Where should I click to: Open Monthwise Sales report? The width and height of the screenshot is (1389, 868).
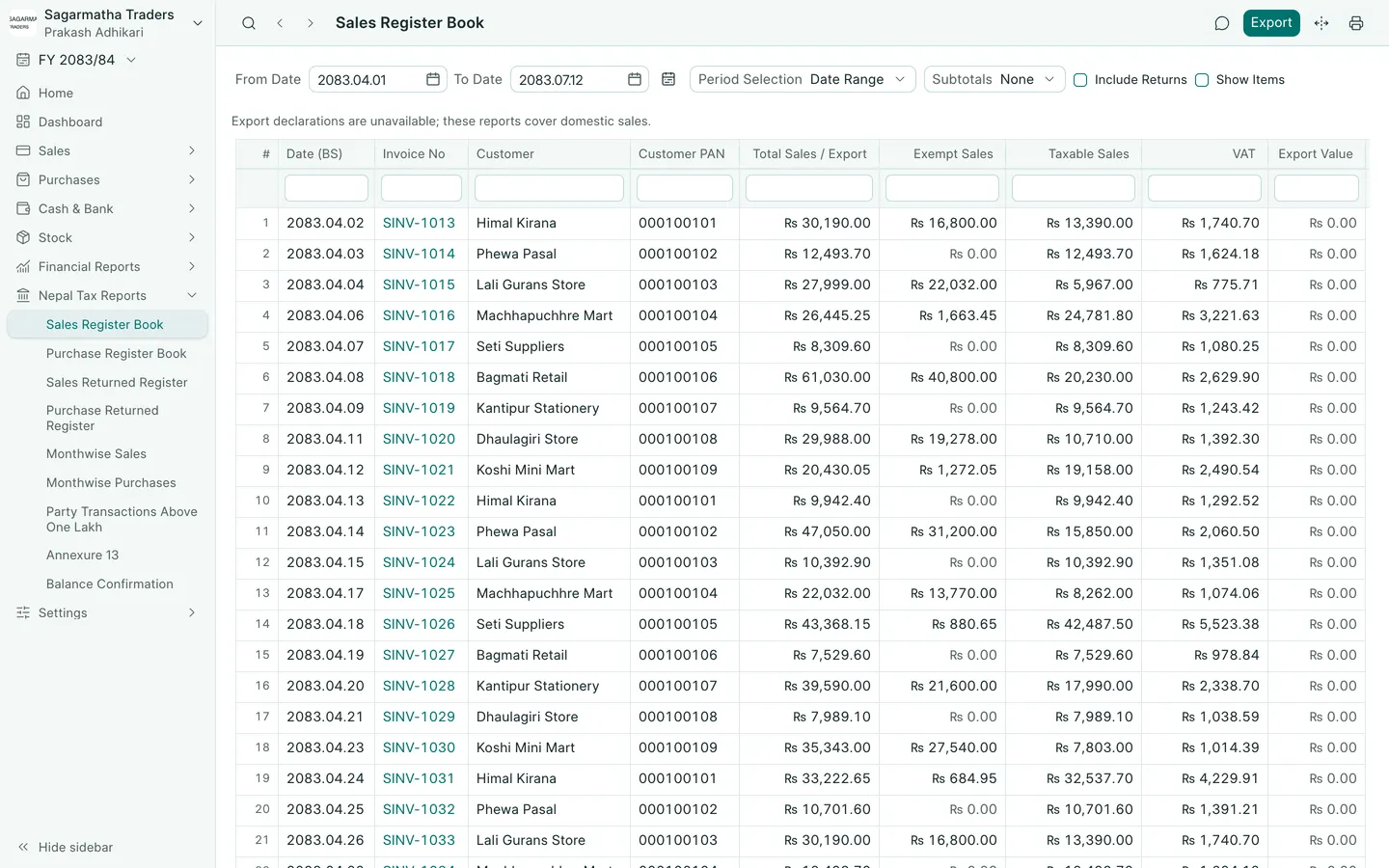point(96,453)
